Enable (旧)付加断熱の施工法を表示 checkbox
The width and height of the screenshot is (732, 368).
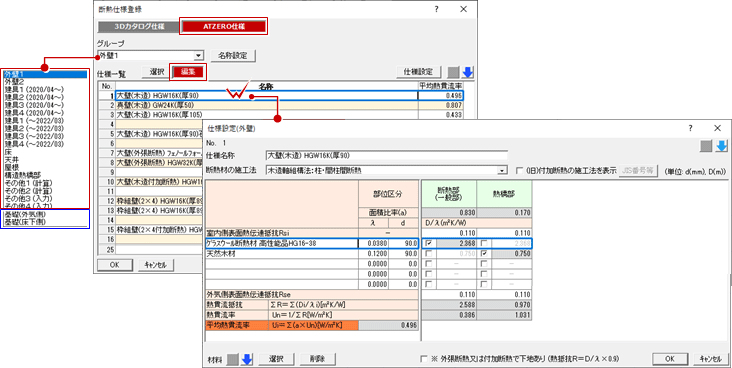tap(519, 171)
